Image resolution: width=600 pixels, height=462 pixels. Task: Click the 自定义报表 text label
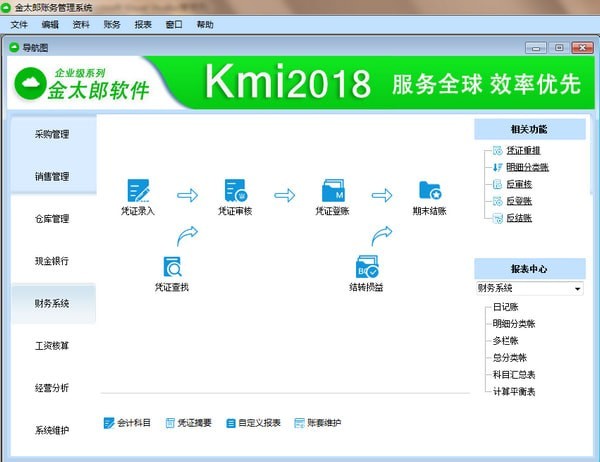259,423
